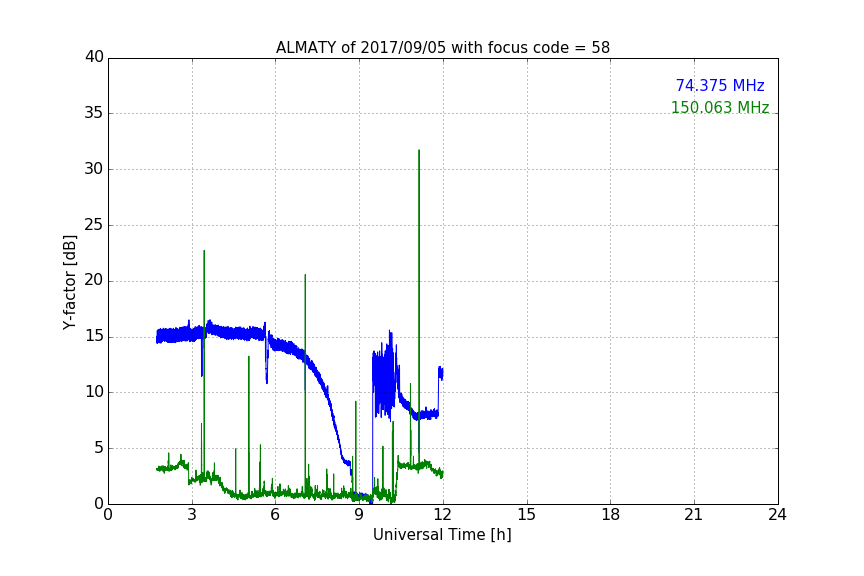Select the green 150.063 MHz legend label
The width and height of the screenshot is (864, 576).
[x=720, y=107]
